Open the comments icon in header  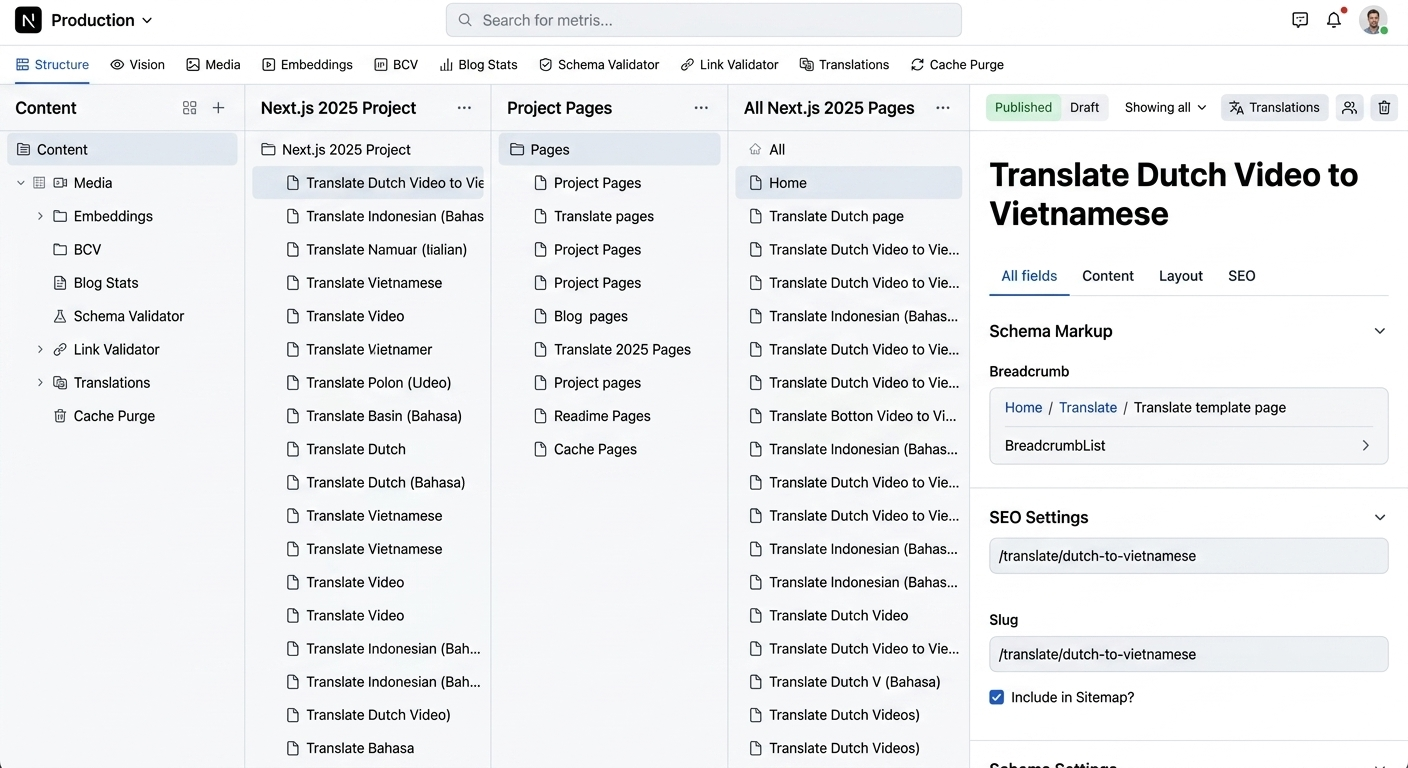tap(1300, 20)
